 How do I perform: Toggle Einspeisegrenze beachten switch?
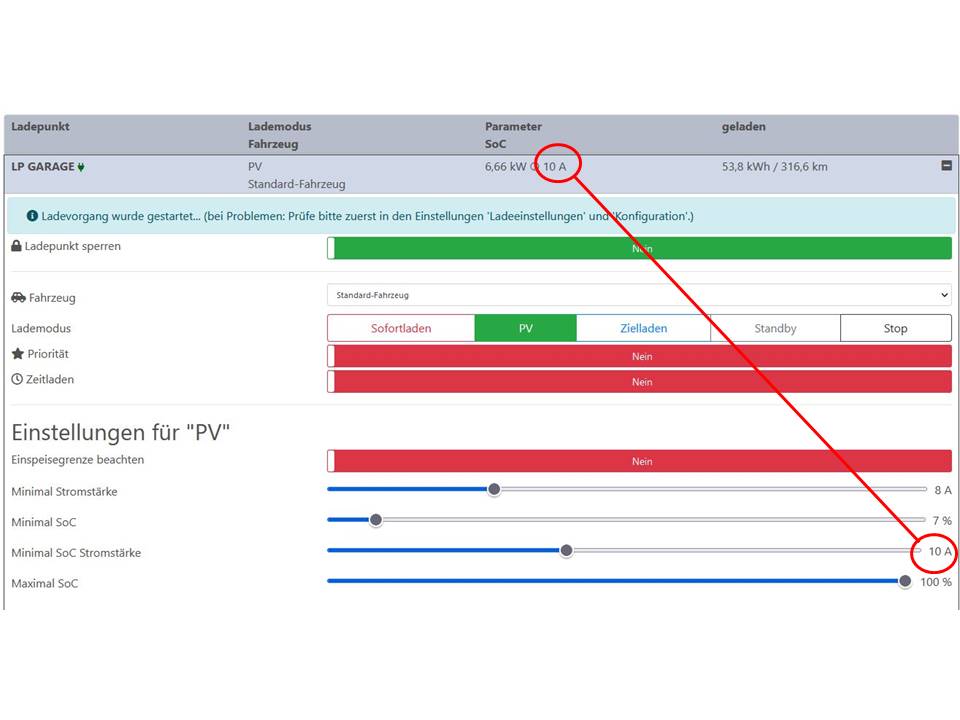639,462
